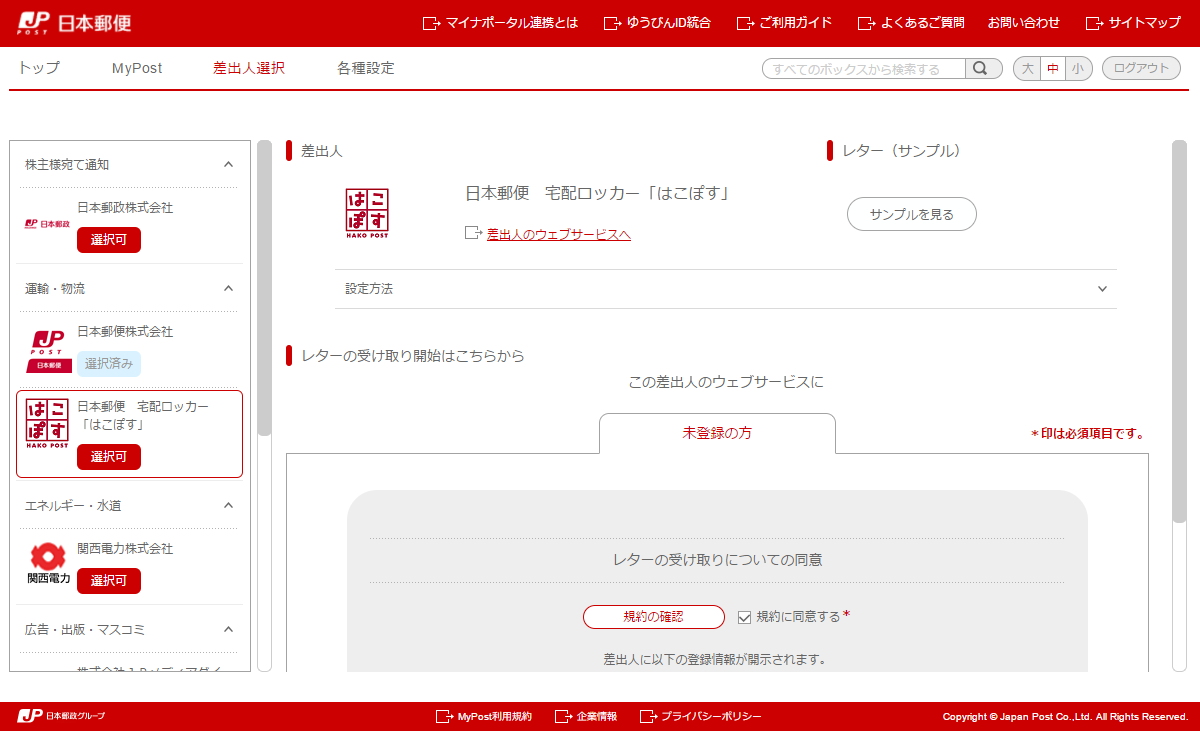The width and height of the screenshot is (1200, 735).
Task: Open よくあるご質問 link
Action: click(x=911, y=22)
